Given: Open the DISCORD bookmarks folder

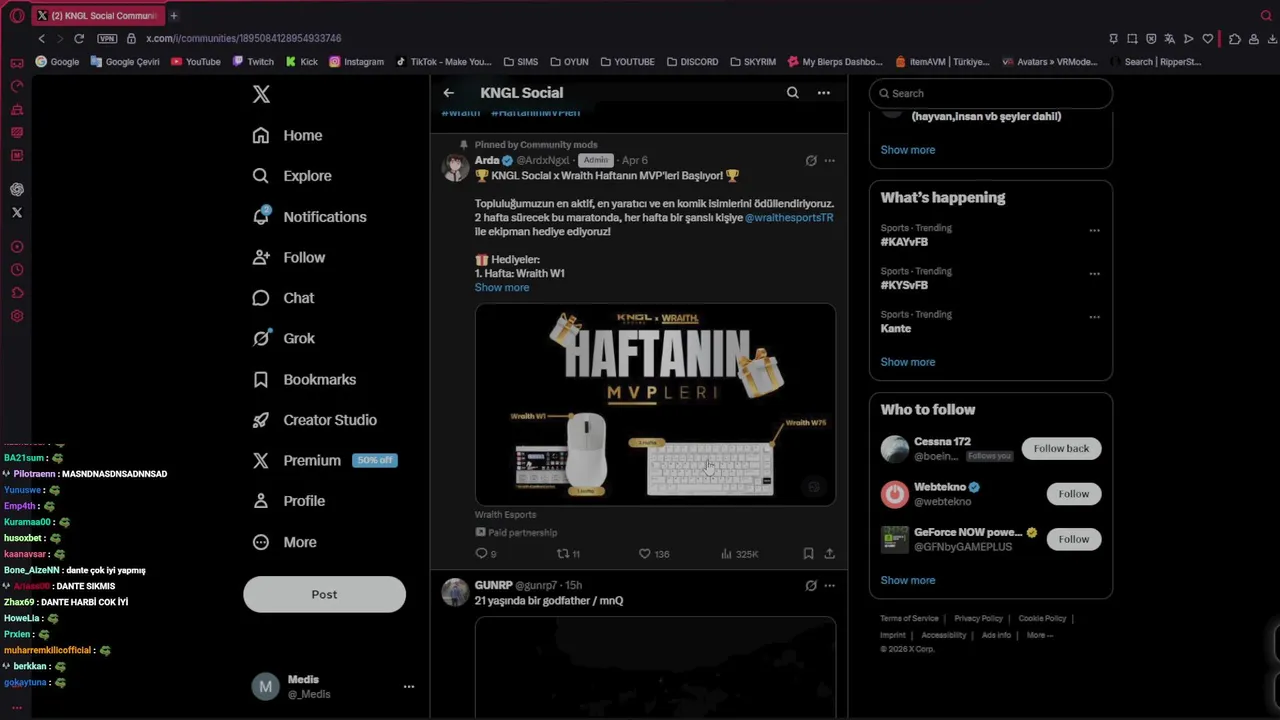Looking at the screenshot, I should click(x=692, y=62).
